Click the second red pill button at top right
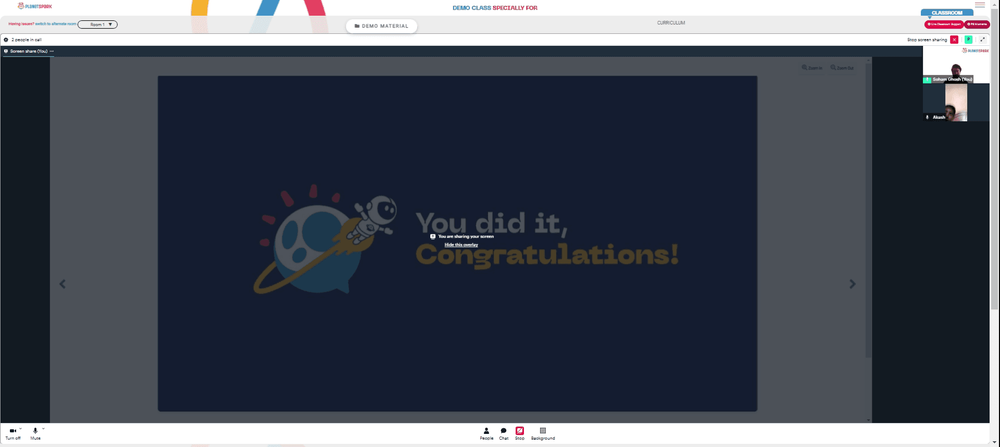This screenshot has width=1000, height=447. (977, 24)
